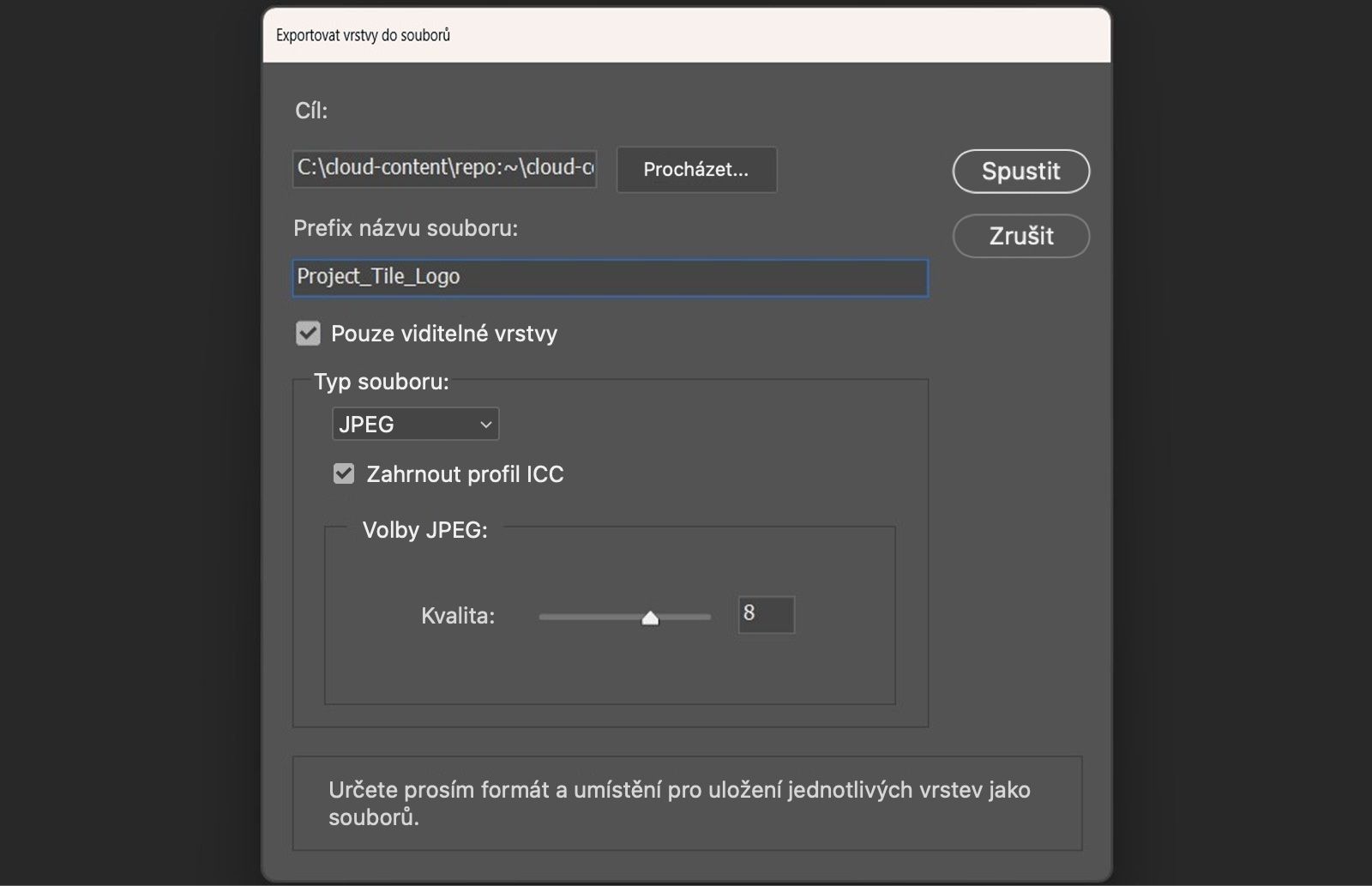The width and height of the screenshot is (1372, 886).
Task: Click inside the Cíl destination path field
Action: (443, 168)
